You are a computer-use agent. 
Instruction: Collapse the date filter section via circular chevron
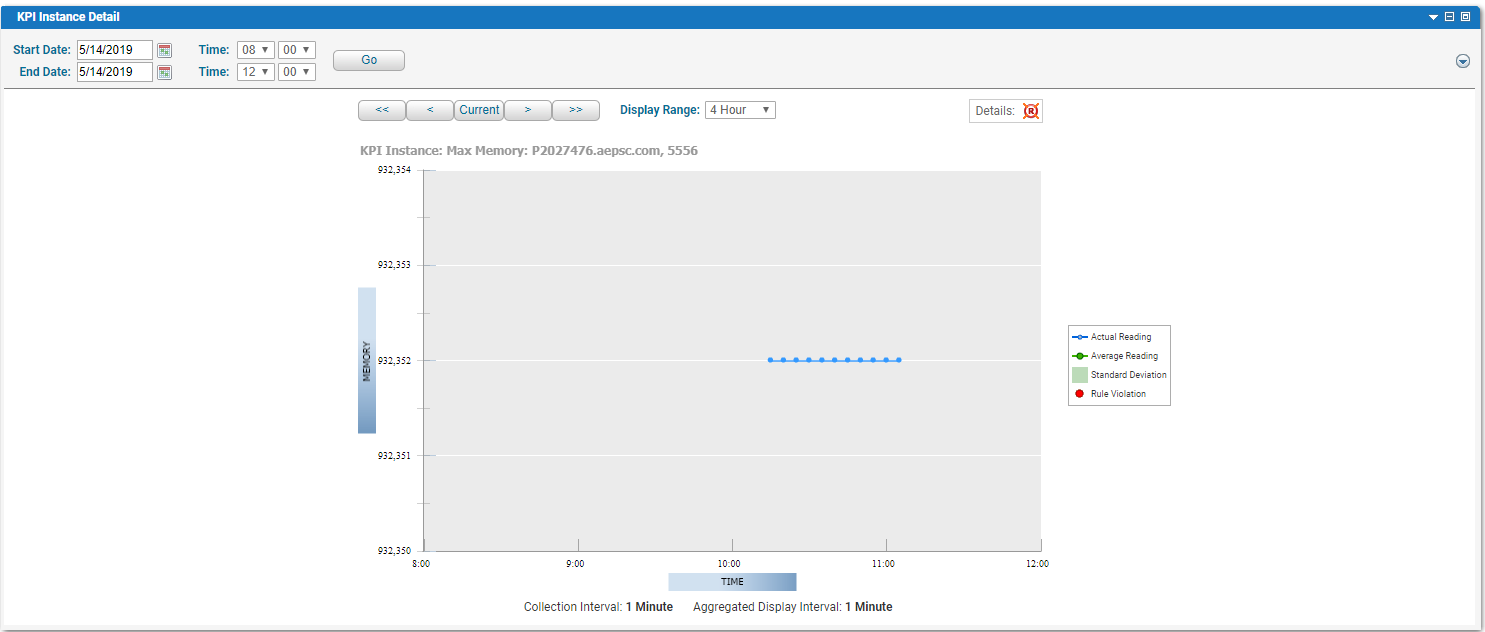pos(1462,60)
